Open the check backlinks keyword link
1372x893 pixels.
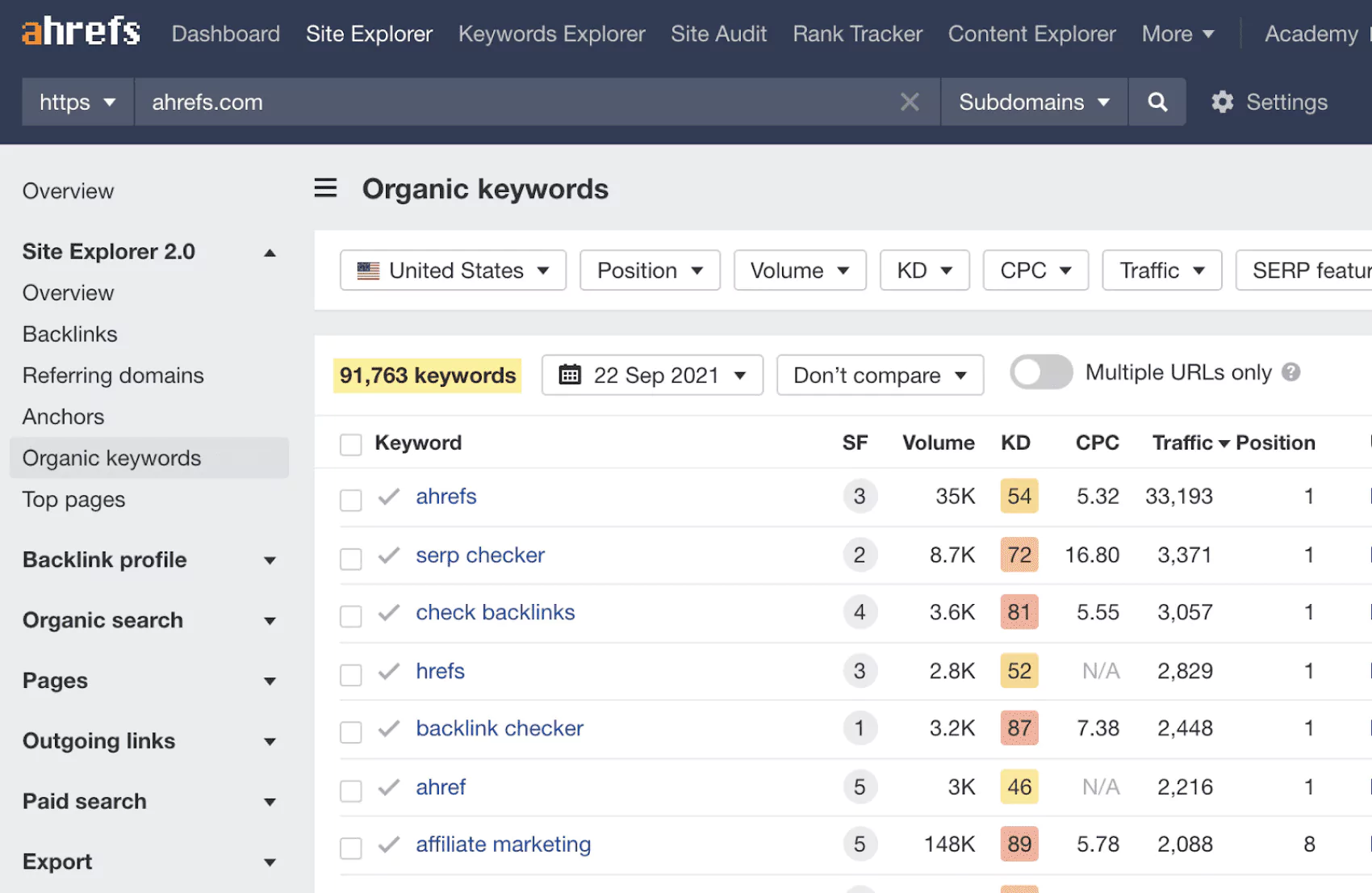tap(495, 612)
